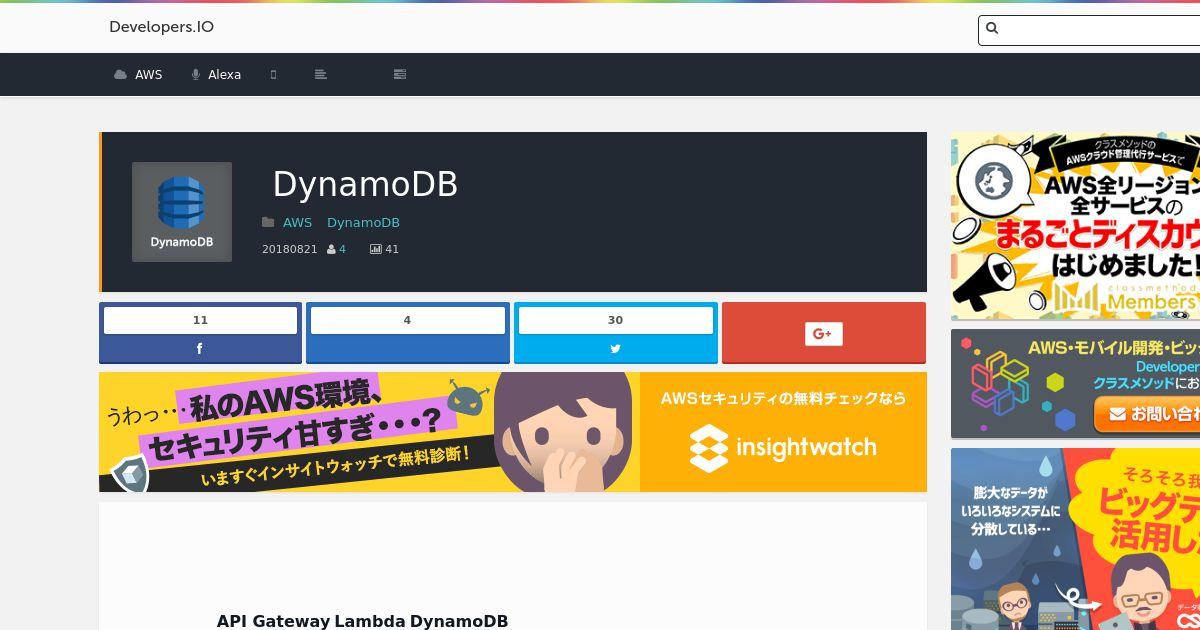Open author link numbered 4
This screenshot has height=630, width=1200.
pos(342,250)
